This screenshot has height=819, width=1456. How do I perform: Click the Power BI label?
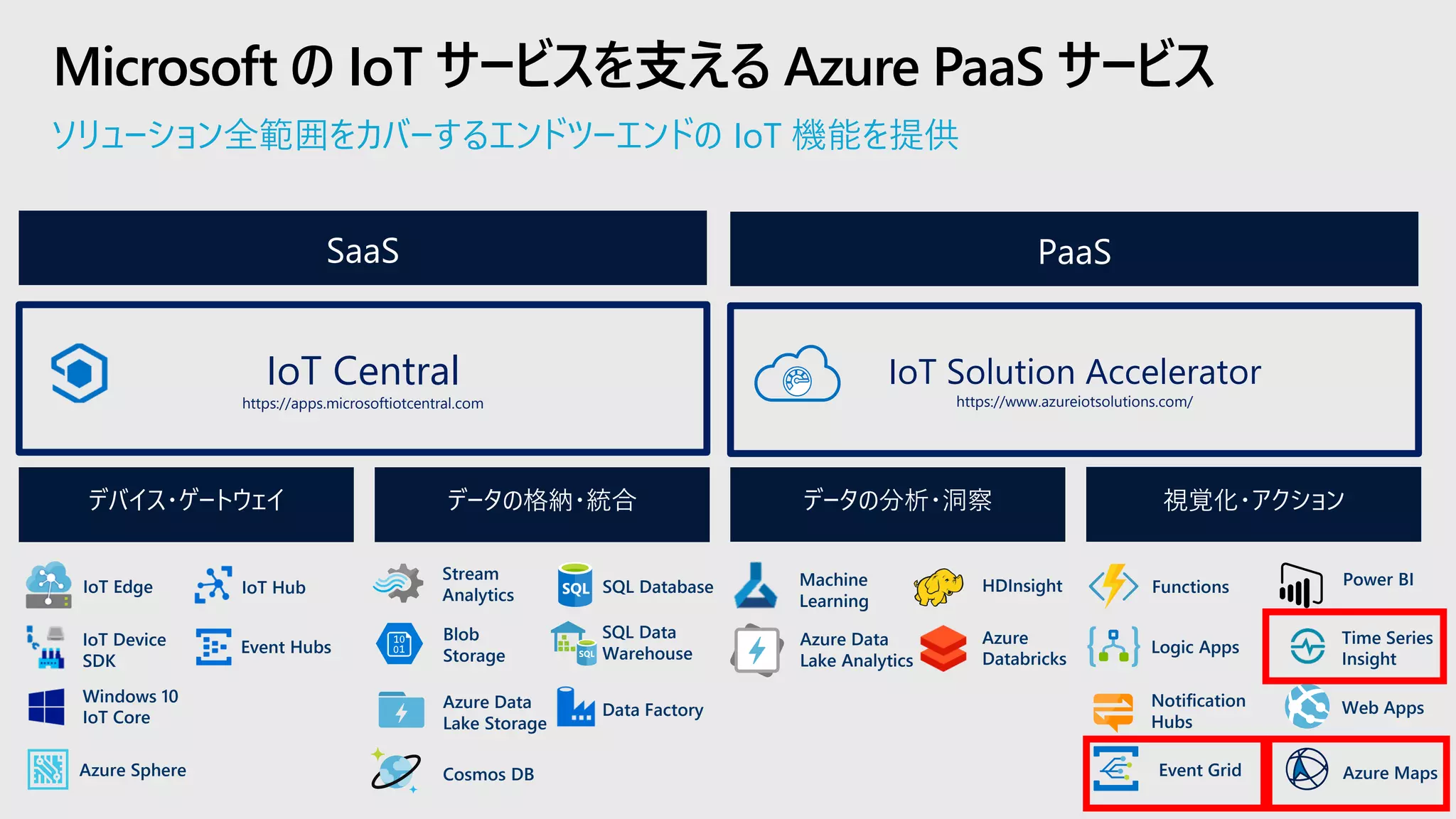tap(1378, 579)
